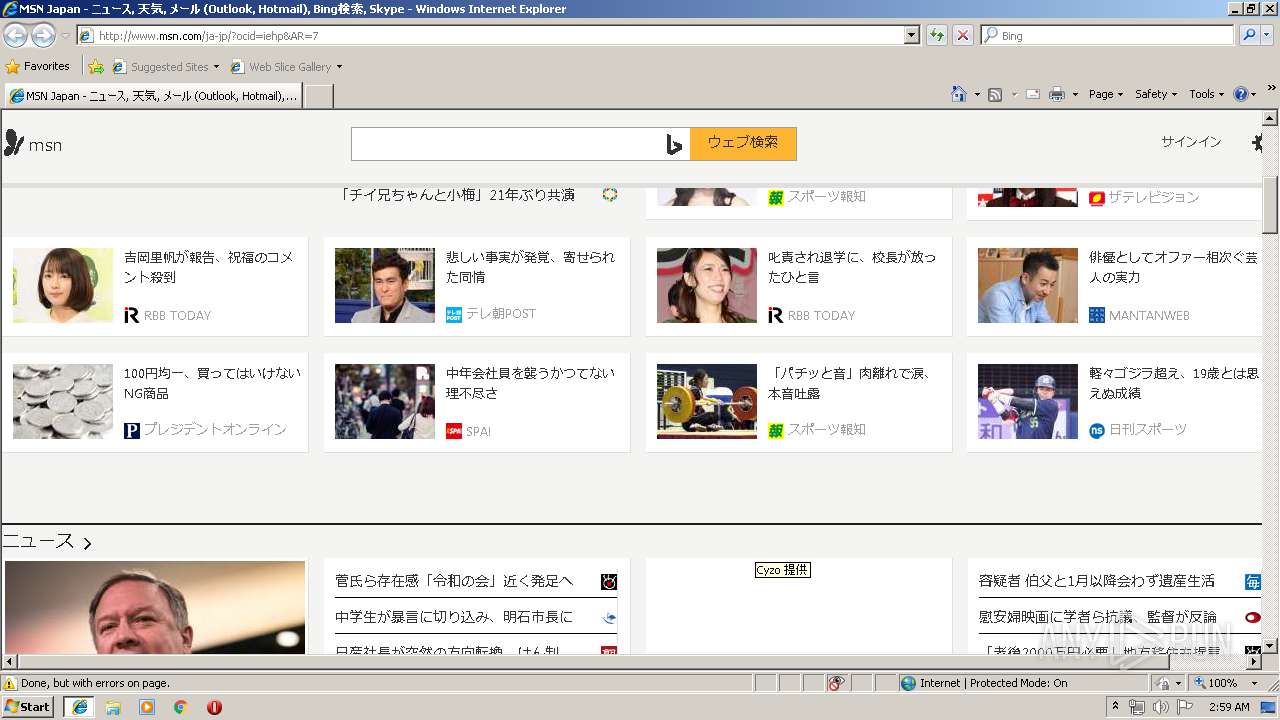Read 慰安婦映画に学者ら抗議 headline

[x=1098, y=617]
